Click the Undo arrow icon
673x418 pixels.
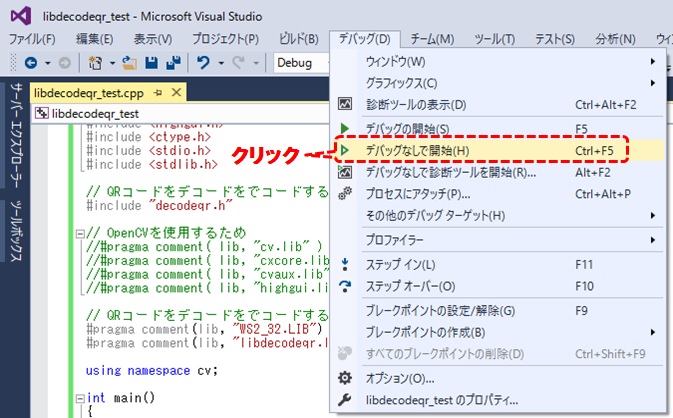point(203,62)
